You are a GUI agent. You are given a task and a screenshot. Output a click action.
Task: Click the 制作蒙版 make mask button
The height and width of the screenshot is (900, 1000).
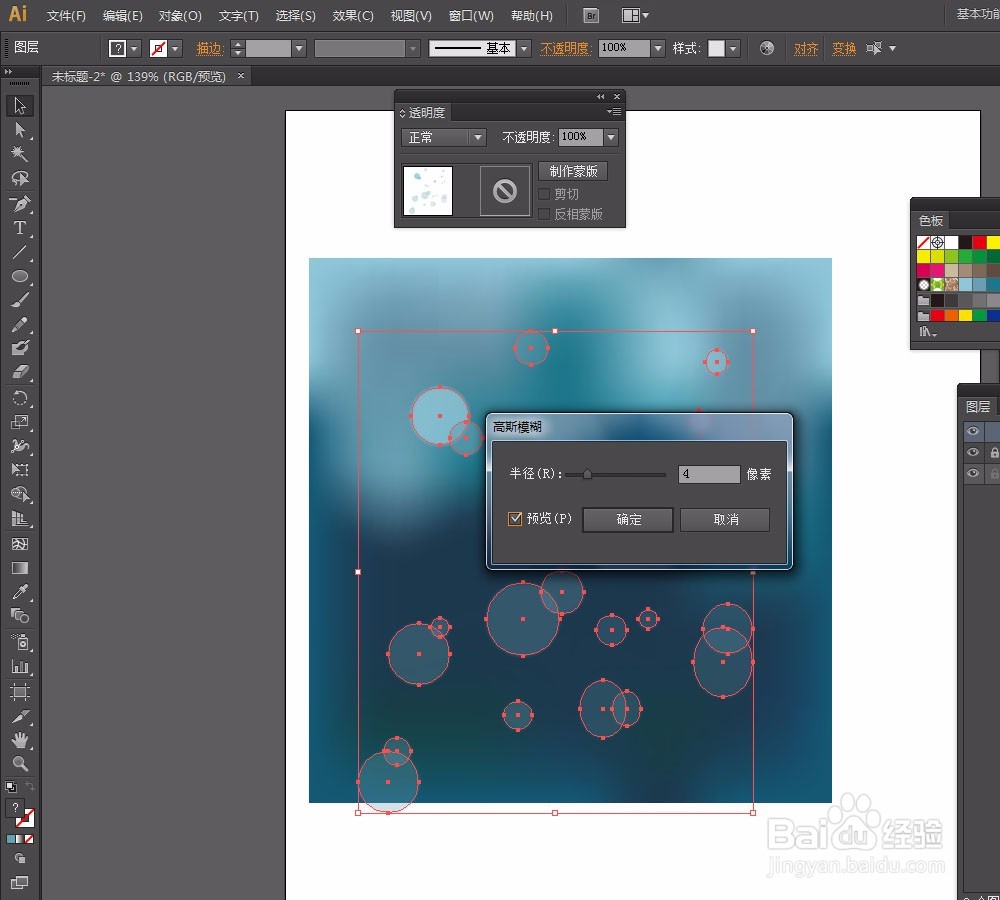click(x=573, y=171)
